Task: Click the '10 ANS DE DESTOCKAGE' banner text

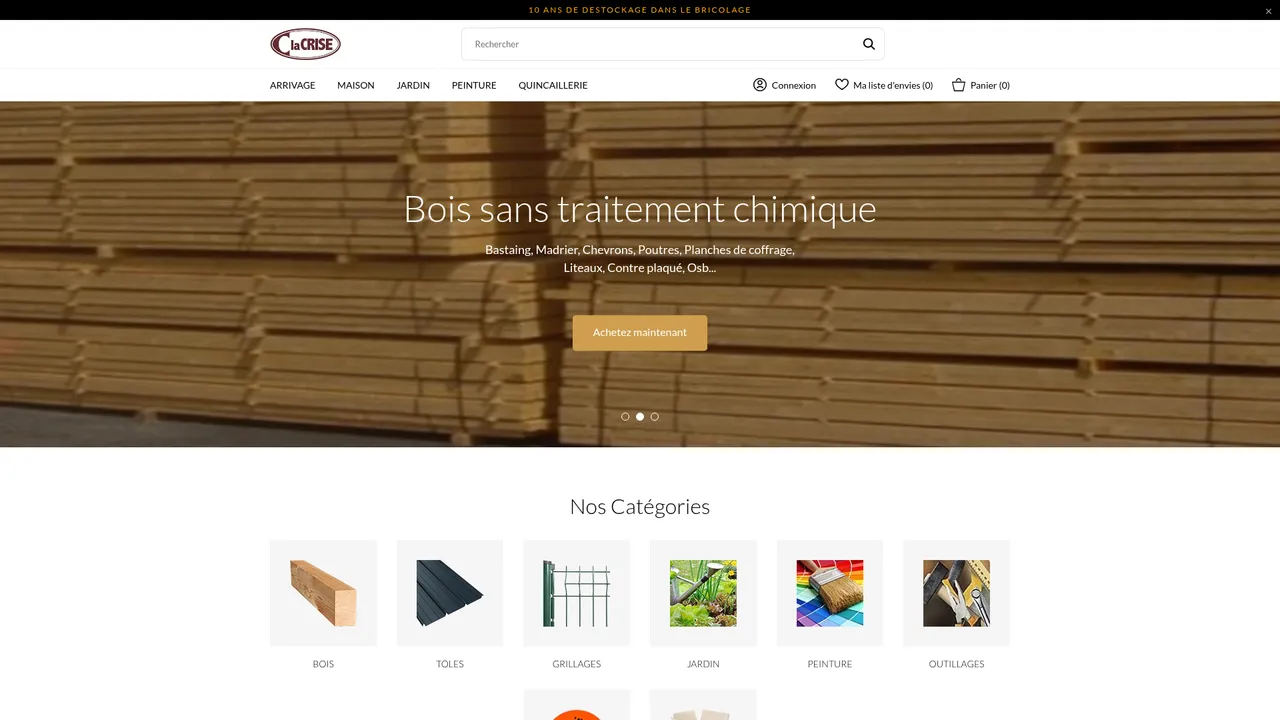Action: click(640, 10)
